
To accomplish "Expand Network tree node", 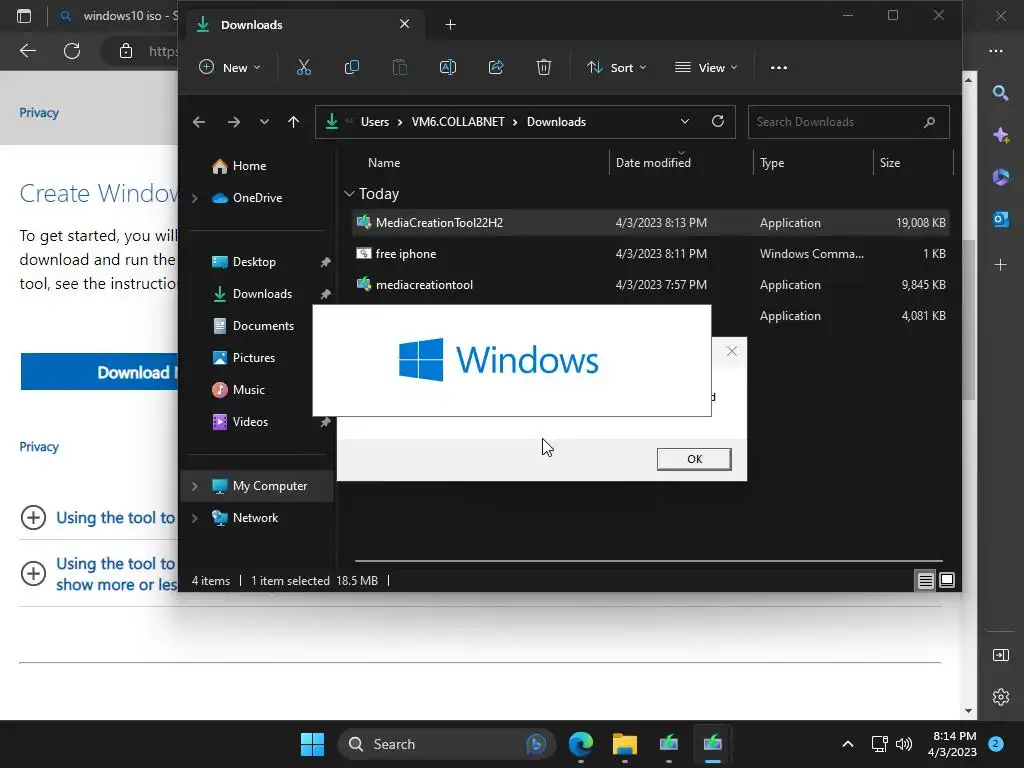I will click(195, 518).
